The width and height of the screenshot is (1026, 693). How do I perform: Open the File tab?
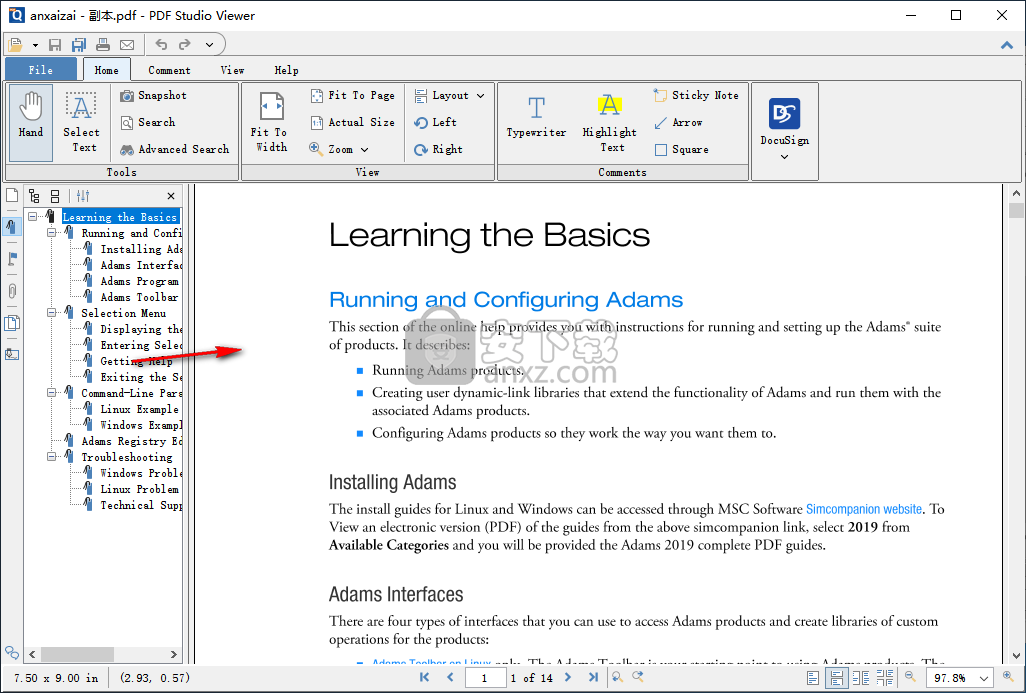click(x=41, y=69)
